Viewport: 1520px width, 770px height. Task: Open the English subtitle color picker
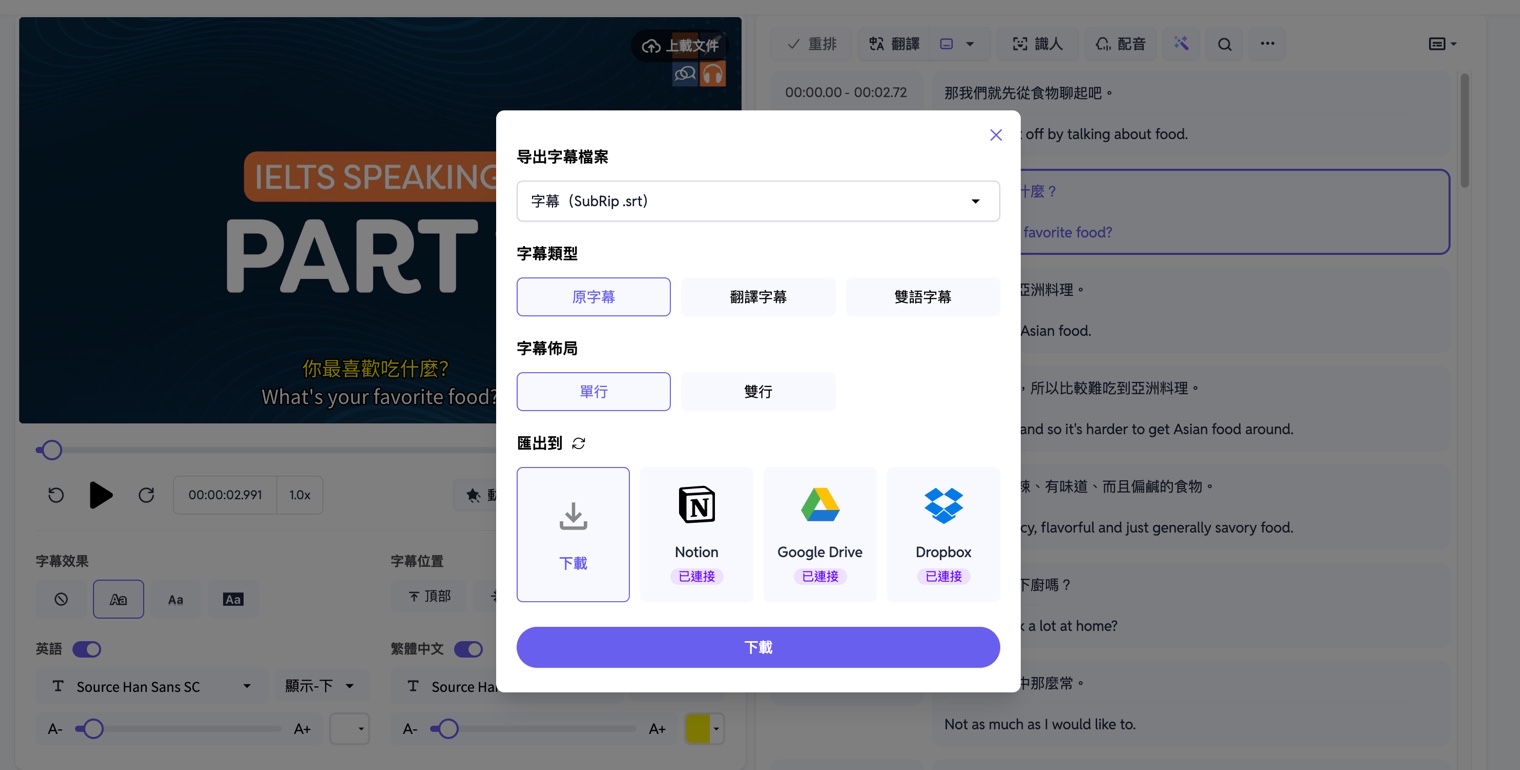click(349, 729)
